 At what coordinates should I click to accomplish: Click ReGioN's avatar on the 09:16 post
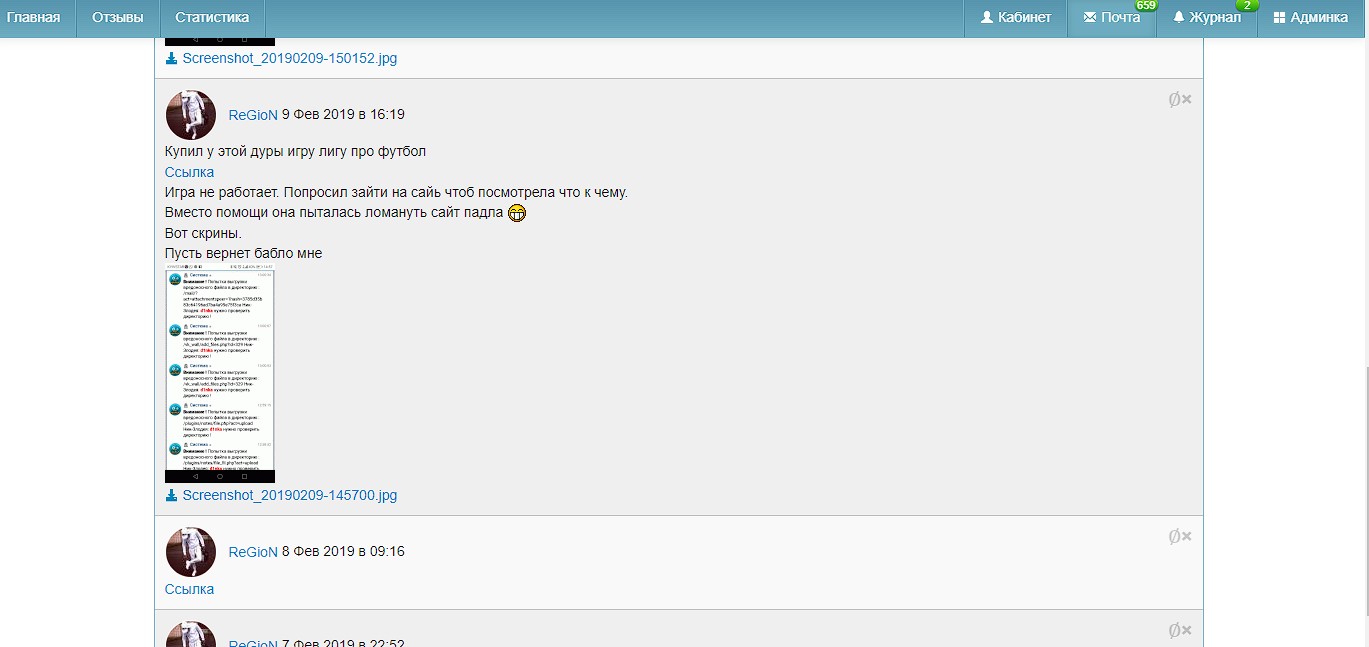[191, 552]
